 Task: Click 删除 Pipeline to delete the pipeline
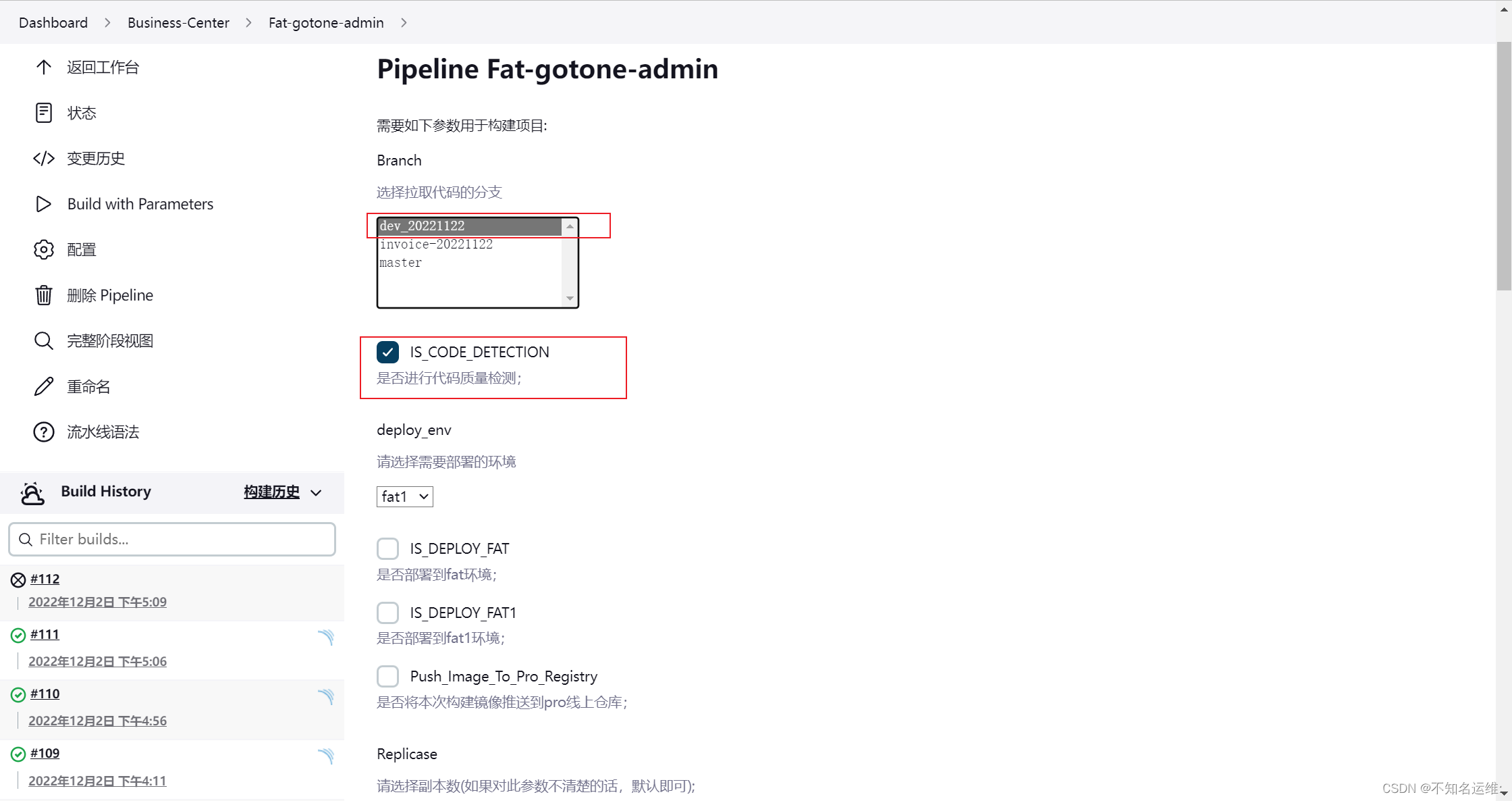point(110,294)
